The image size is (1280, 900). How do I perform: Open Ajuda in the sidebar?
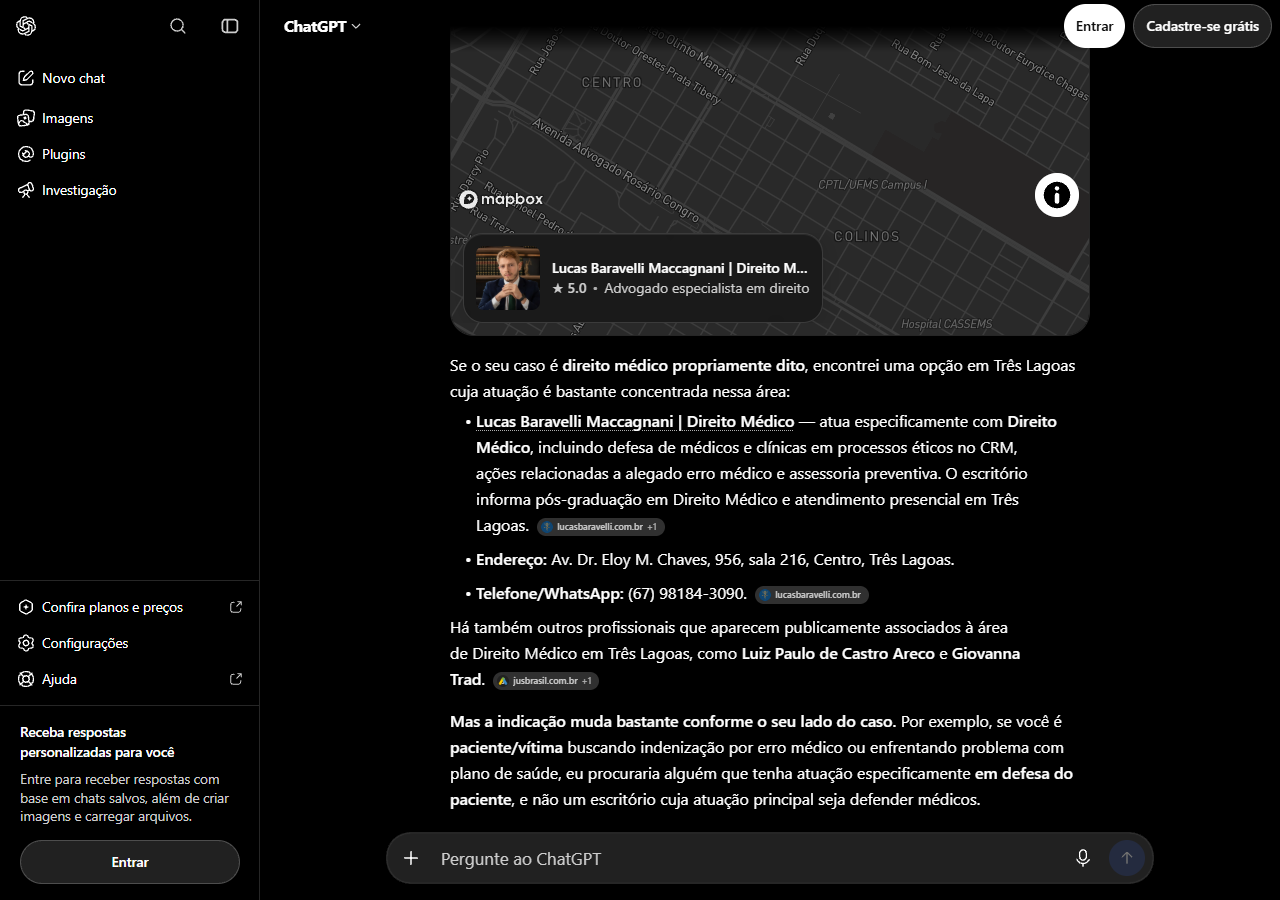(130, 679)
